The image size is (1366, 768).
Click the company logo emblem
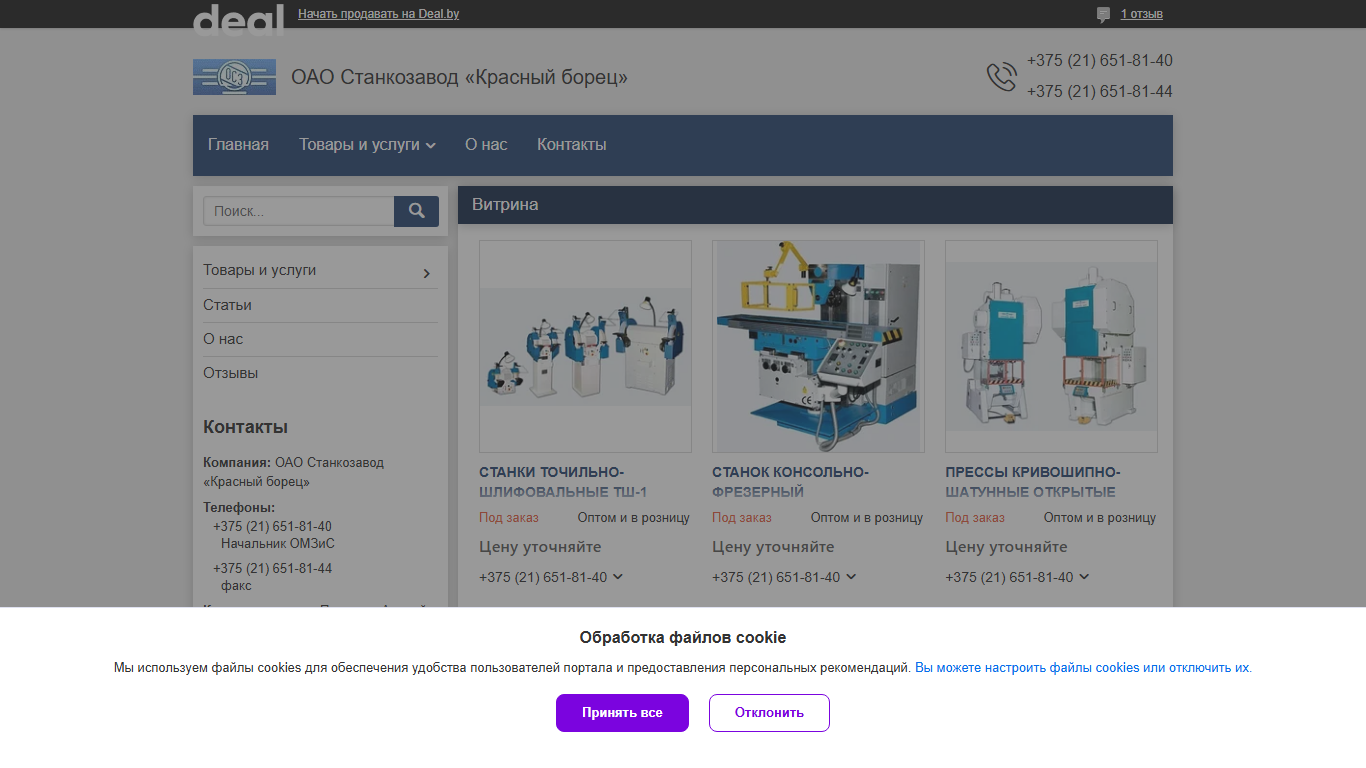pos(234,77)
